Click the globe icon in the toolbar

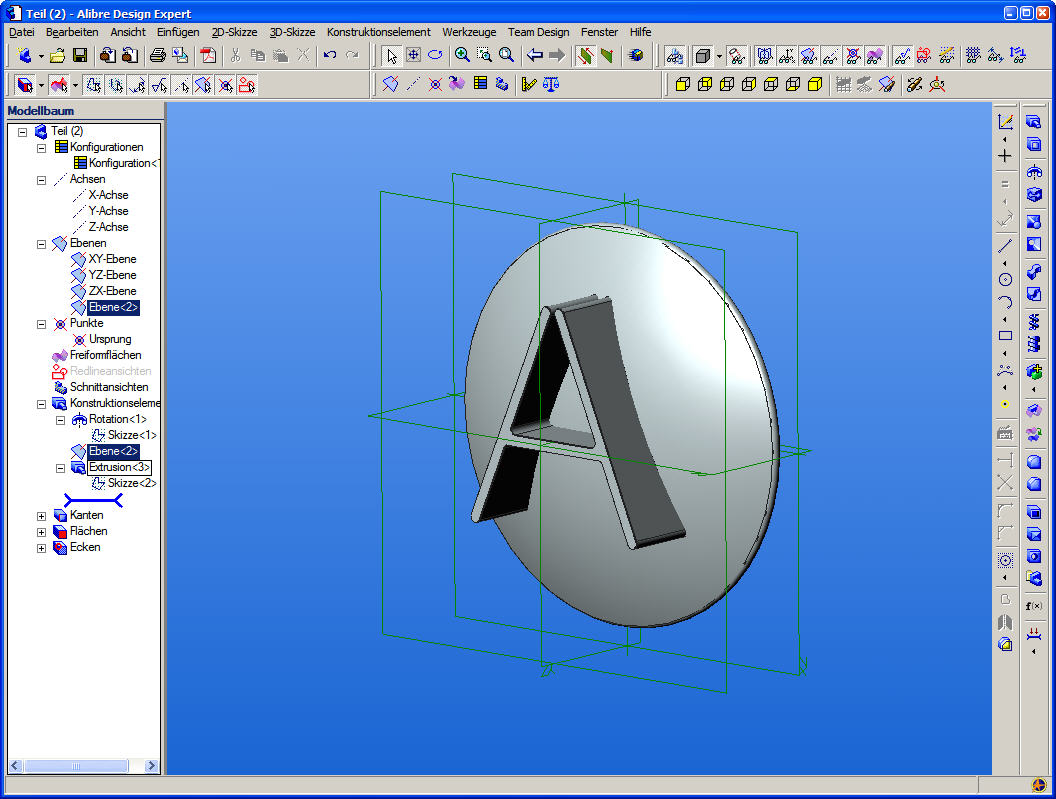(x=636, y=55)
